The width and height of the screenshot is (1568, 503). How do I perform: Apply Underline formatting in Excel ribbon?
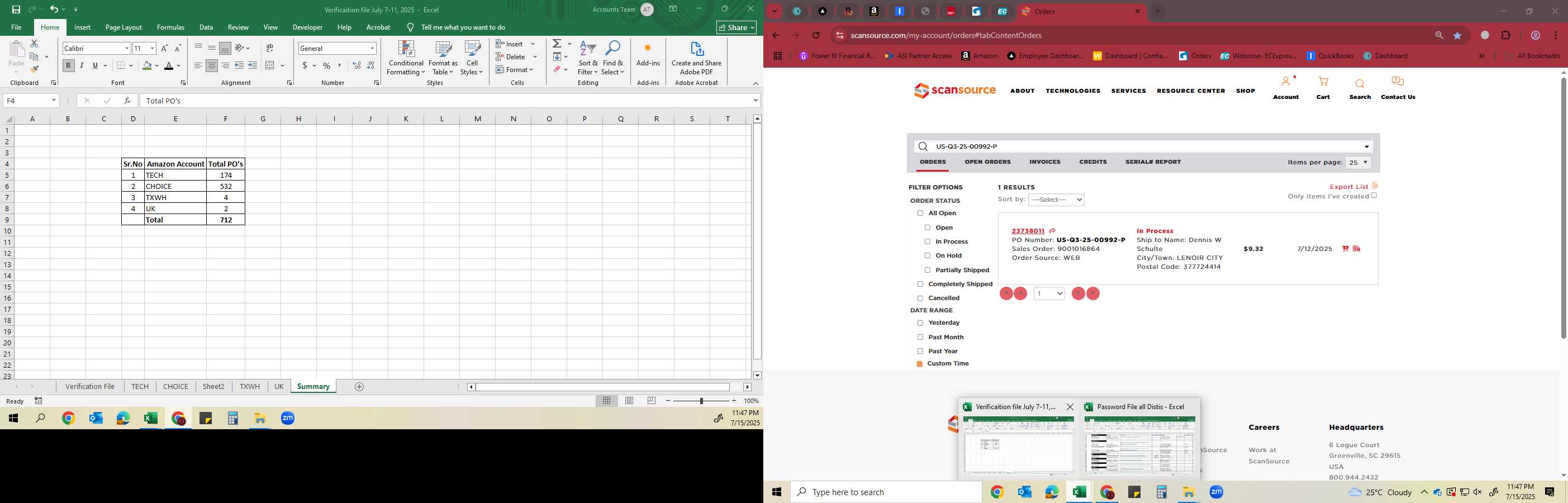click(95, 65)
